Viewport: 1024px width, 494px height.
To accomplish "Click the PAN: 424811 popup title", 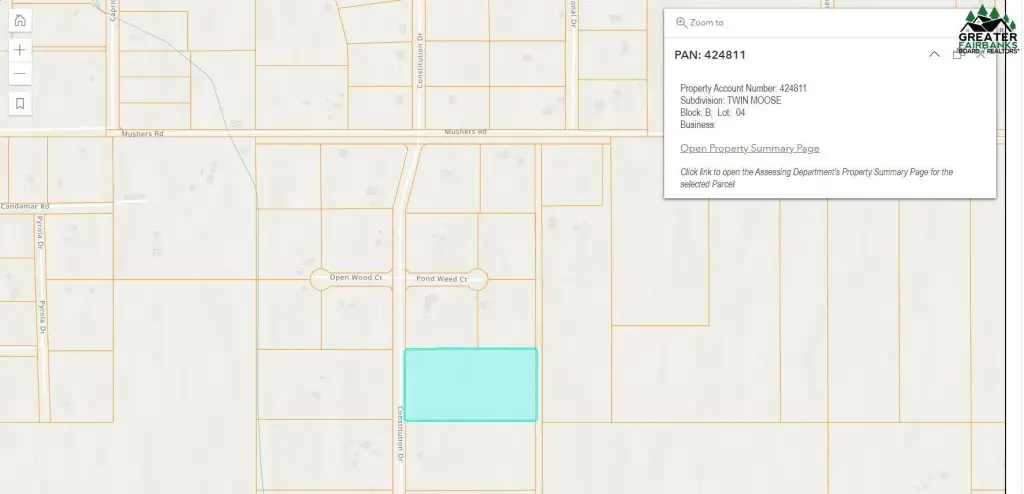I will 710,55.
